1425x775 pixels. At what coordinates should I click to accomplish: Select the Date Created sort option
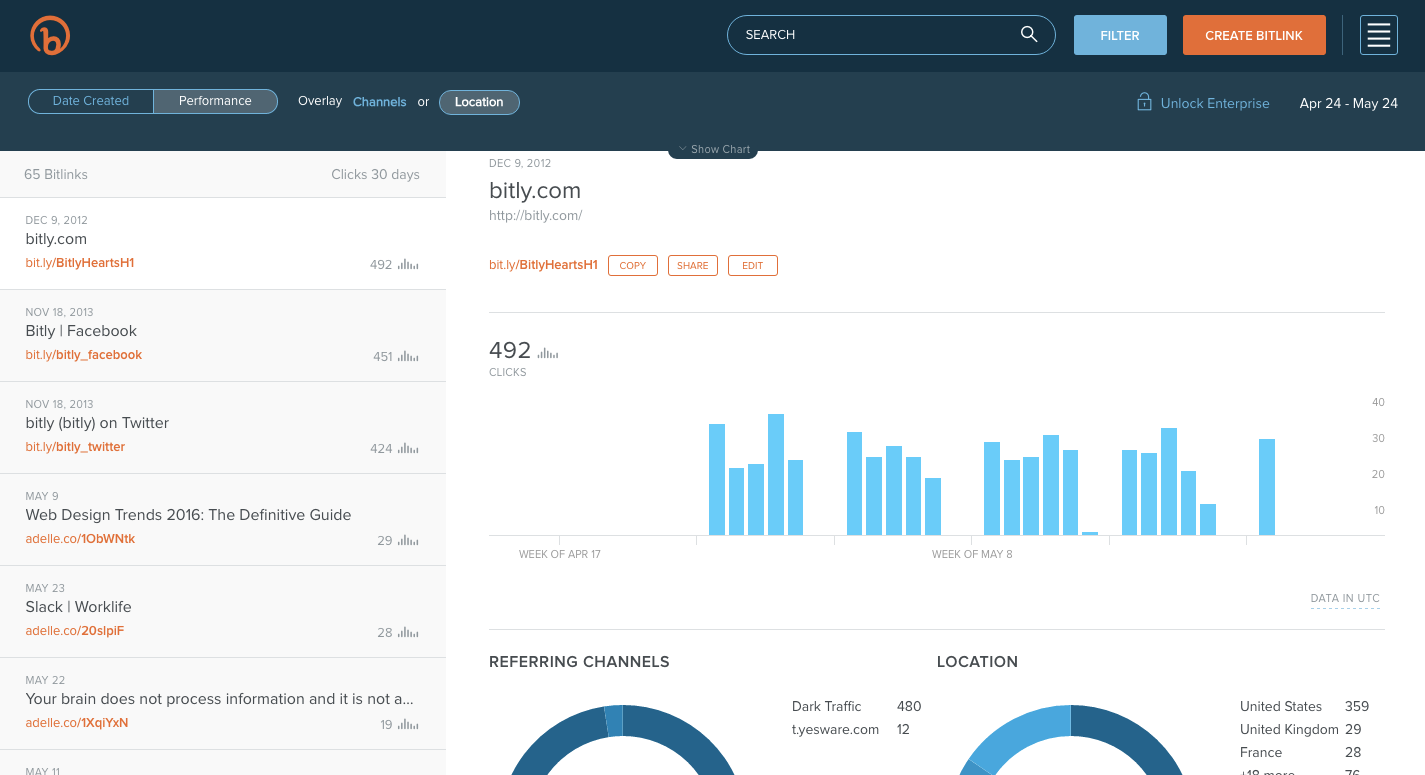pyautogui.click(x=90, y=100)
